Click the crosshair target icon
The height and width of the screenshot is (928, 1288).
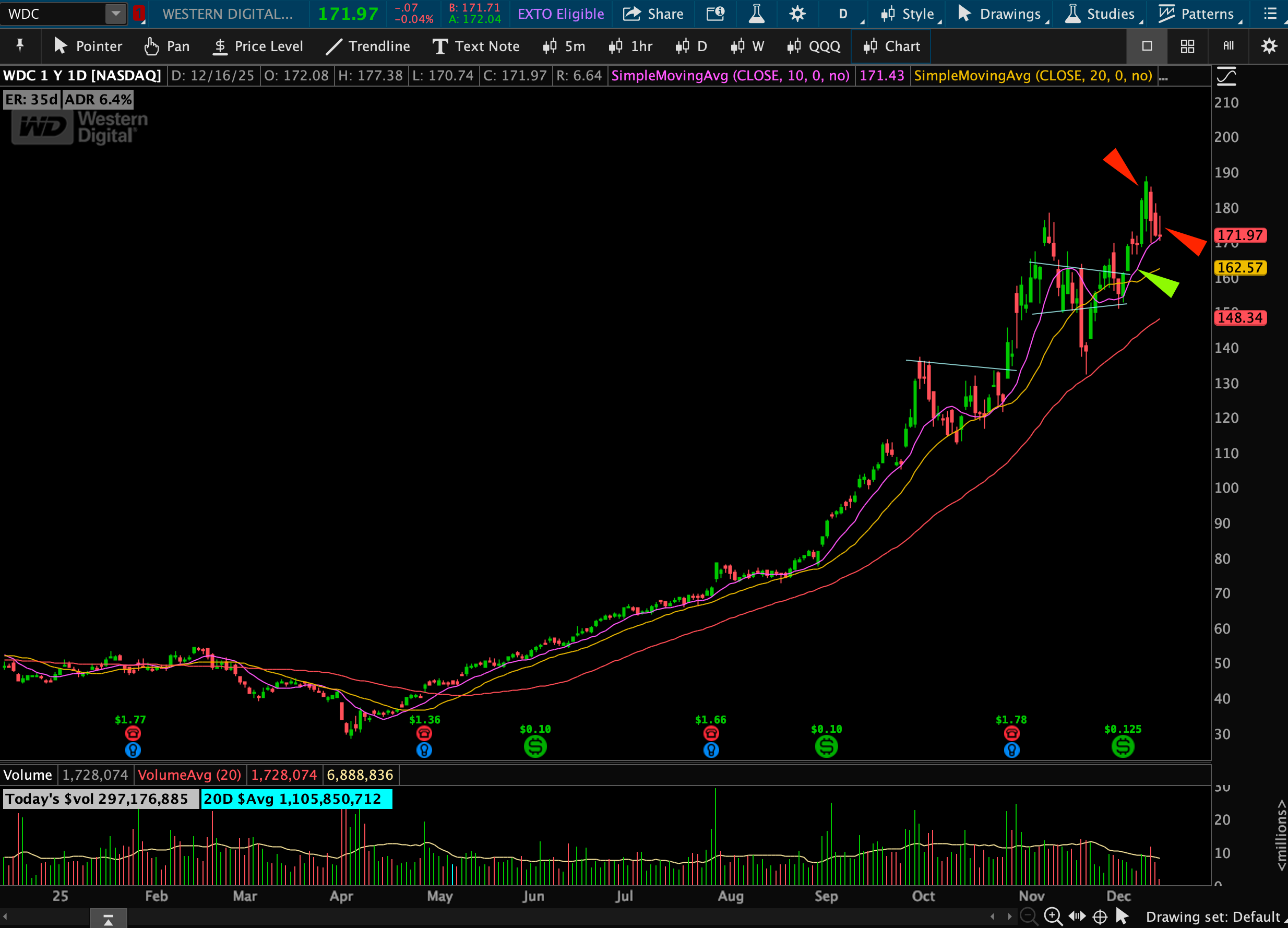click(x=1100, y=916)
